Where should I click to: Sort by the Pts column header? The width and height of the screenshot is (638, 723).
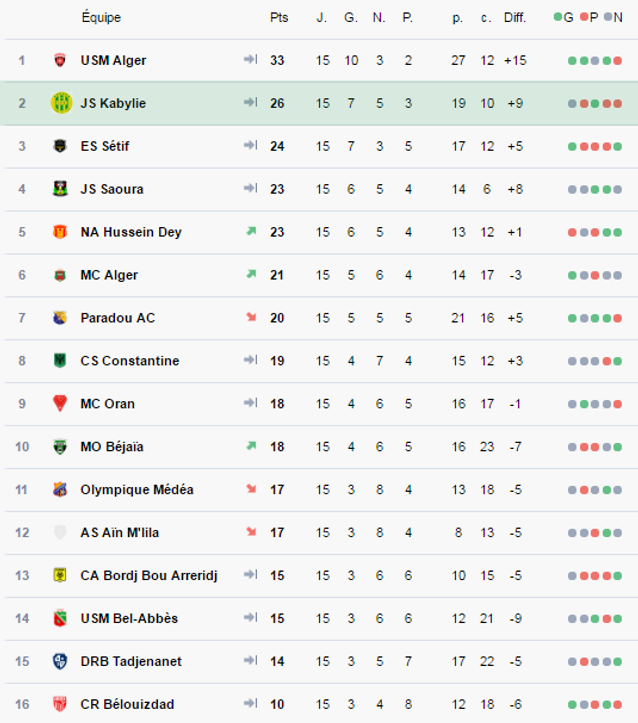tap(279, 18)
